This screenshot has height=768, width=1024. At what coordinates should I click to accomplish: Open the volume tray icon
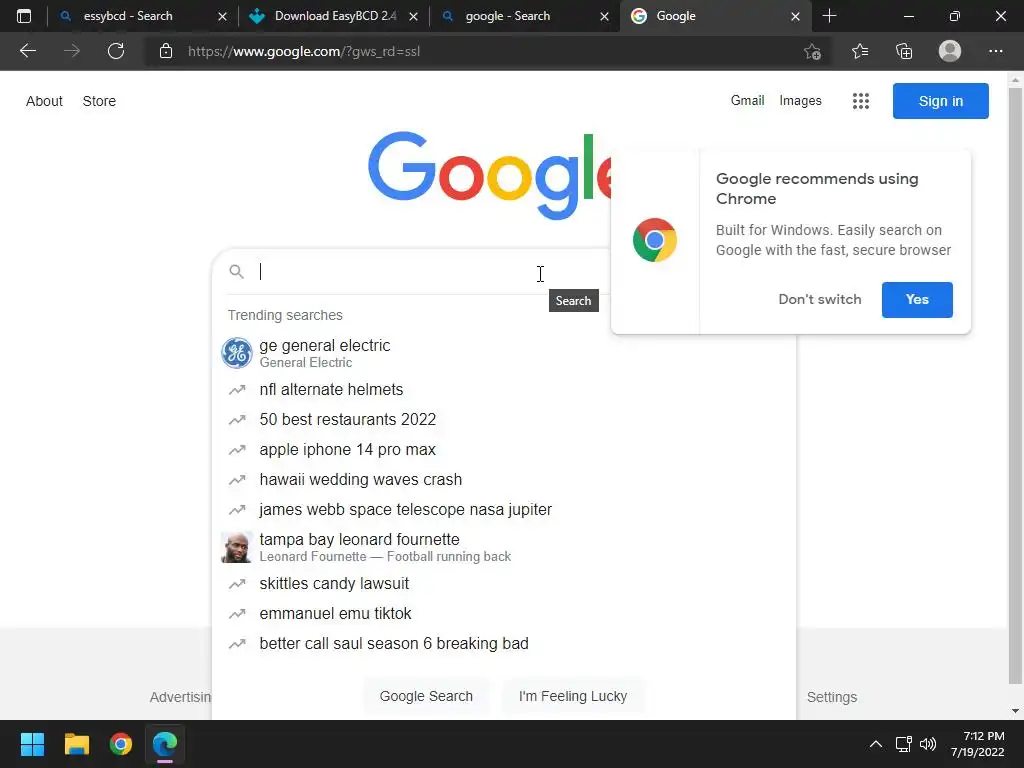click(927, 744)
